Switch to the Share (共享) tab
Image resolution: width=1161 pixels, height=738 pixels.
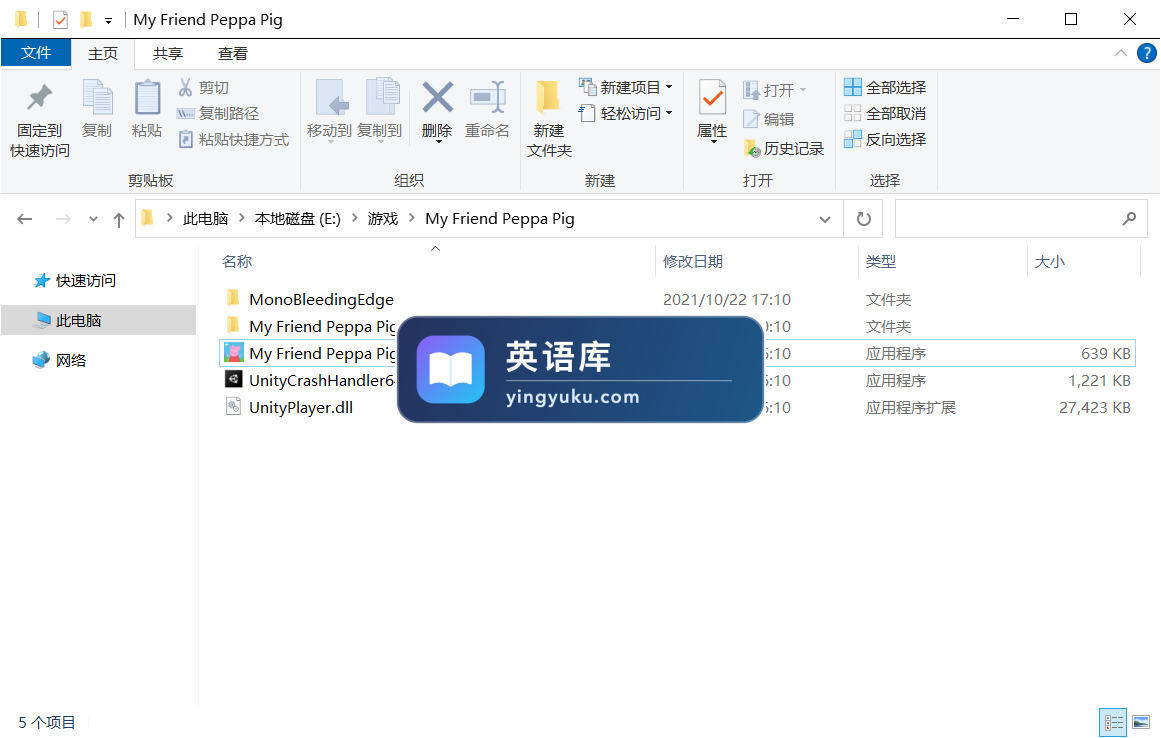click(168, 54)
